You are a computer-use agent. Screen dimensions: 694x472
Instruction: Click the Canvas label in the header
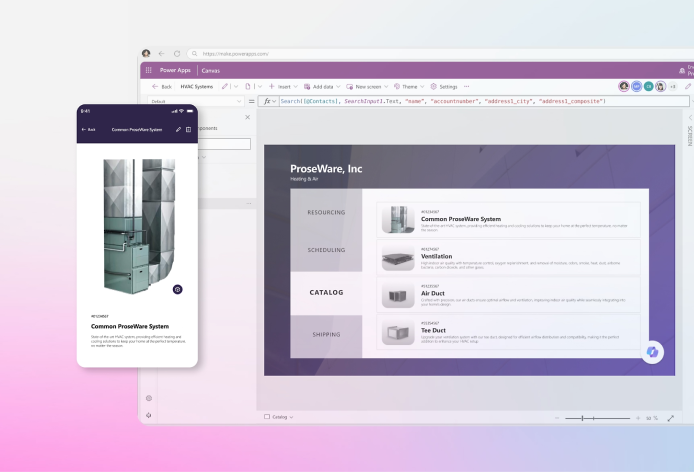coord(211,70)
